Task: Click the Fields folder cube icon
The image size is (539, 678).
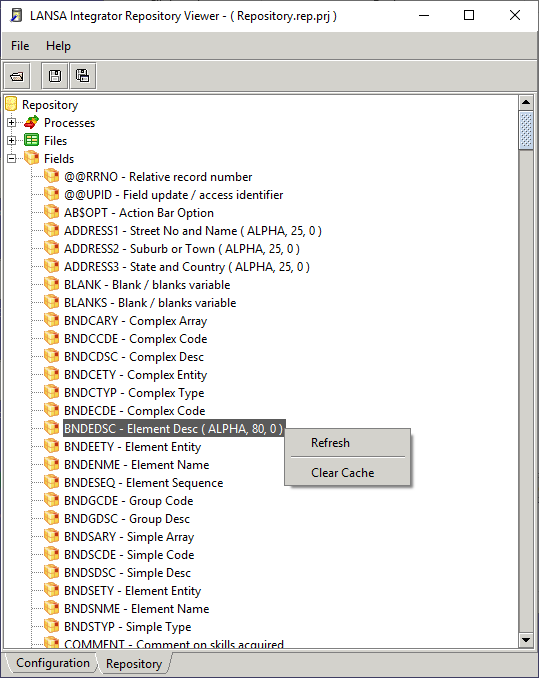Action: click(x=32, y=158)
